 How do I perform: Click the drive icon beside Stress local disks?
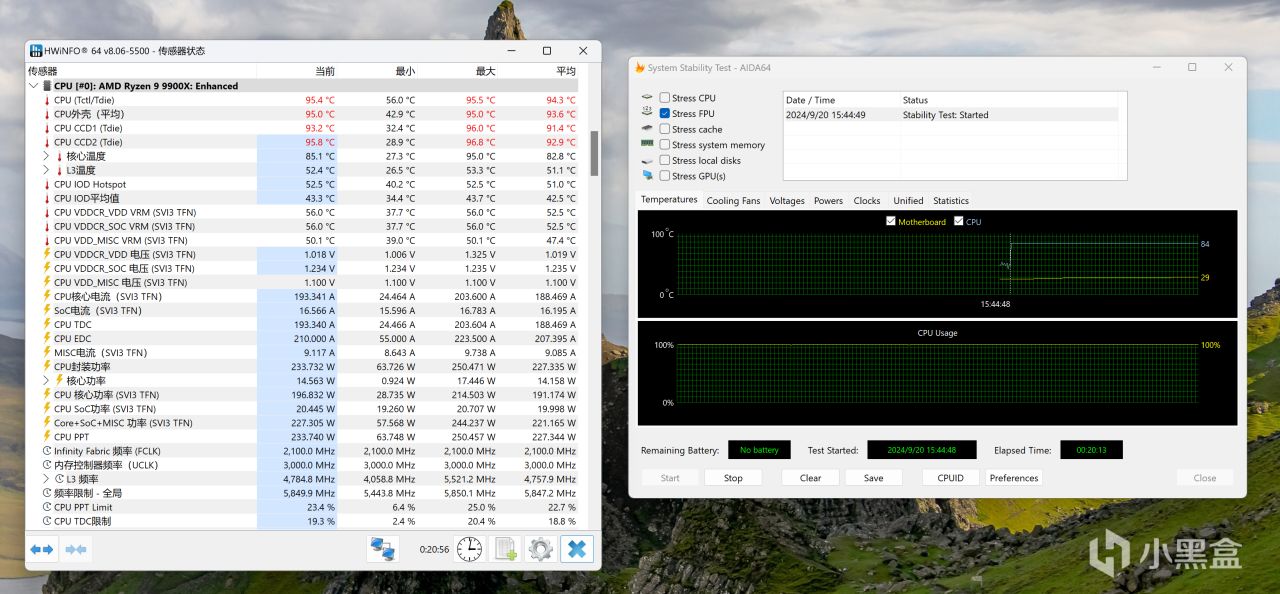pos(647,160)
